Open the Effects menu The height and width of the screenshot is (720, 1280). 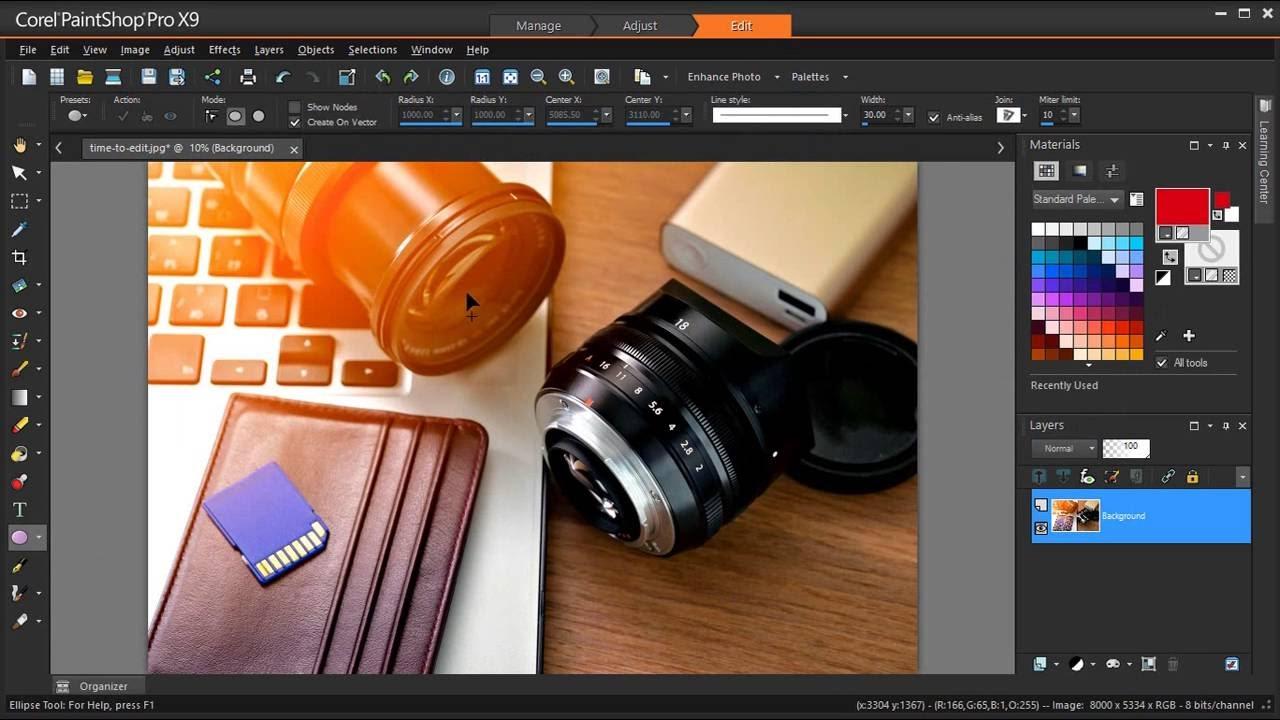tap(224, 49)
